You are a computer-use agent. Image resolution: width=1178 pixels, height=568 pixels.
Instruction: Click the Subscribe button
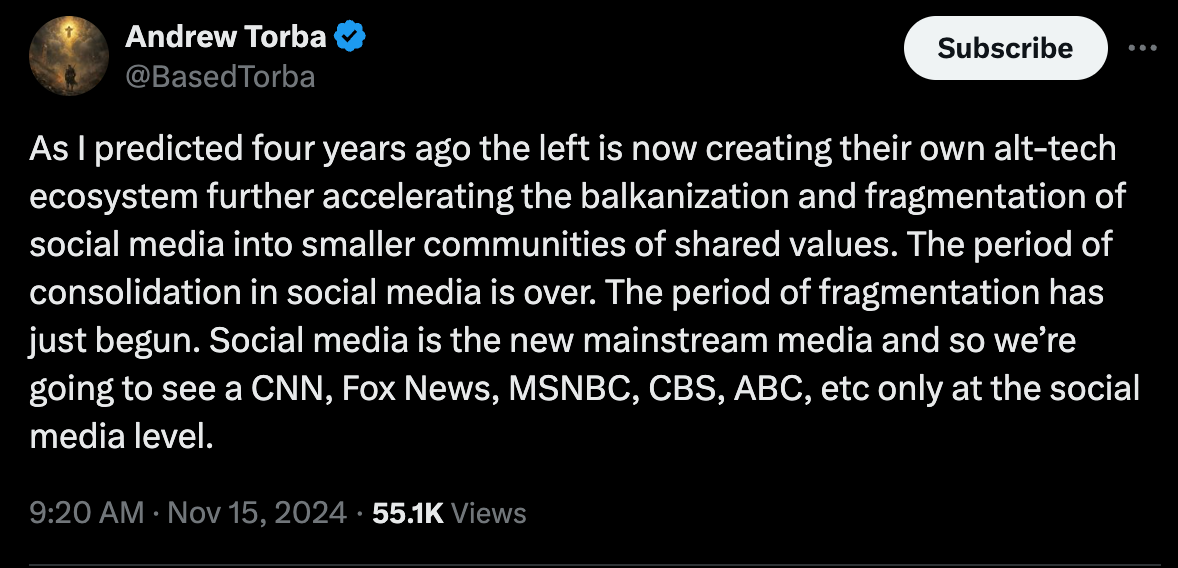tap(1005, 48)
